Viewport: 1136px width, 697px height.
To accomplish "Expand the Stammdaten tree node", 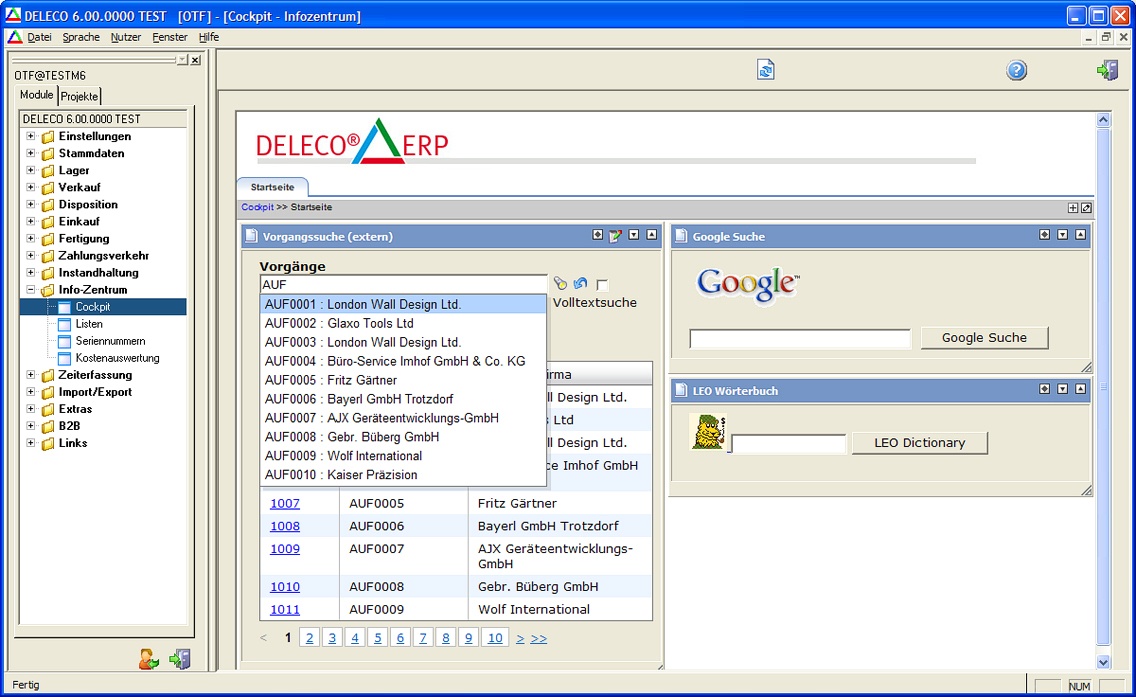I will point(31,154).
